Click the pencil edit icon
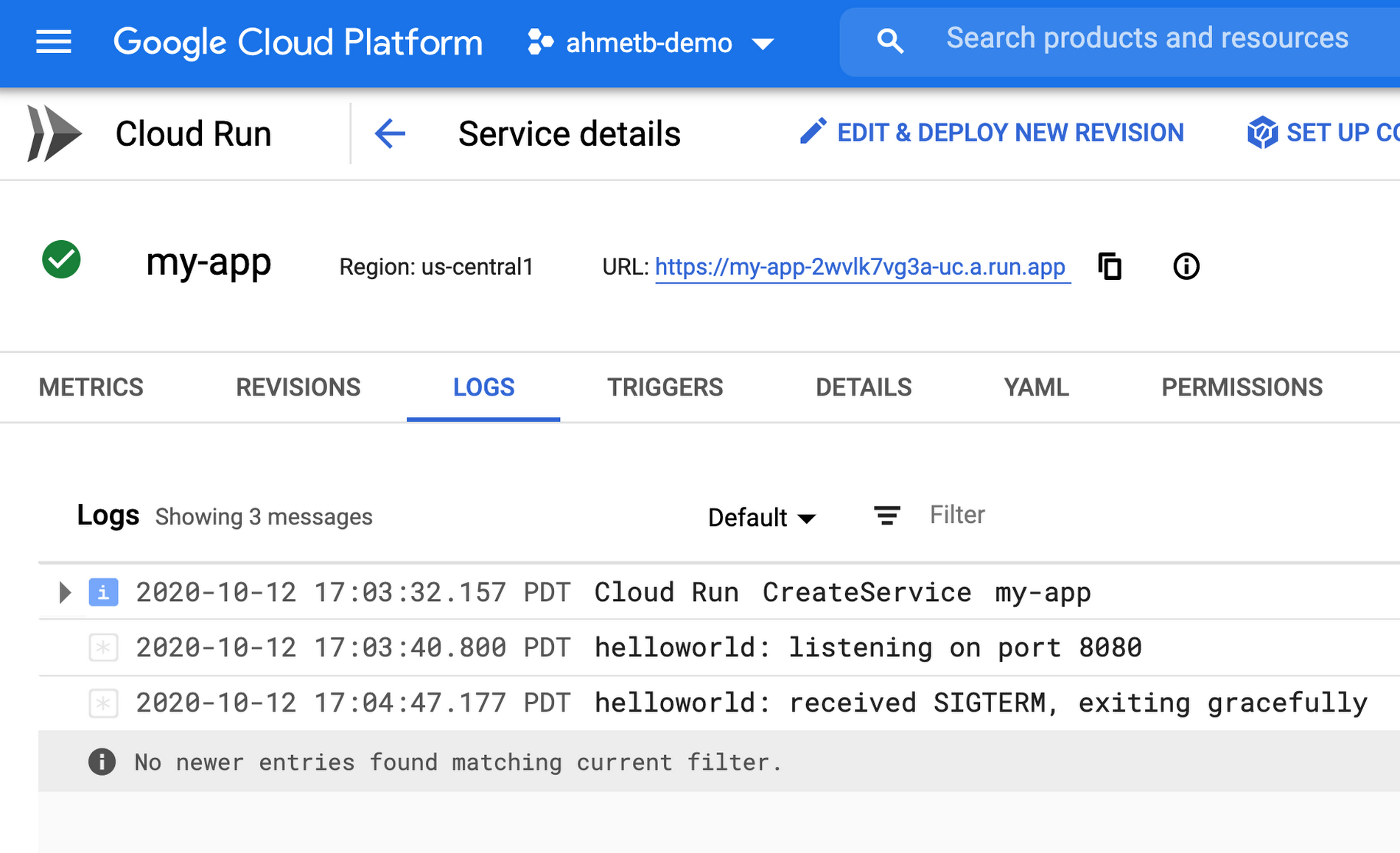The height and width of the screenshot is (853, 1400). pos(813,132)
